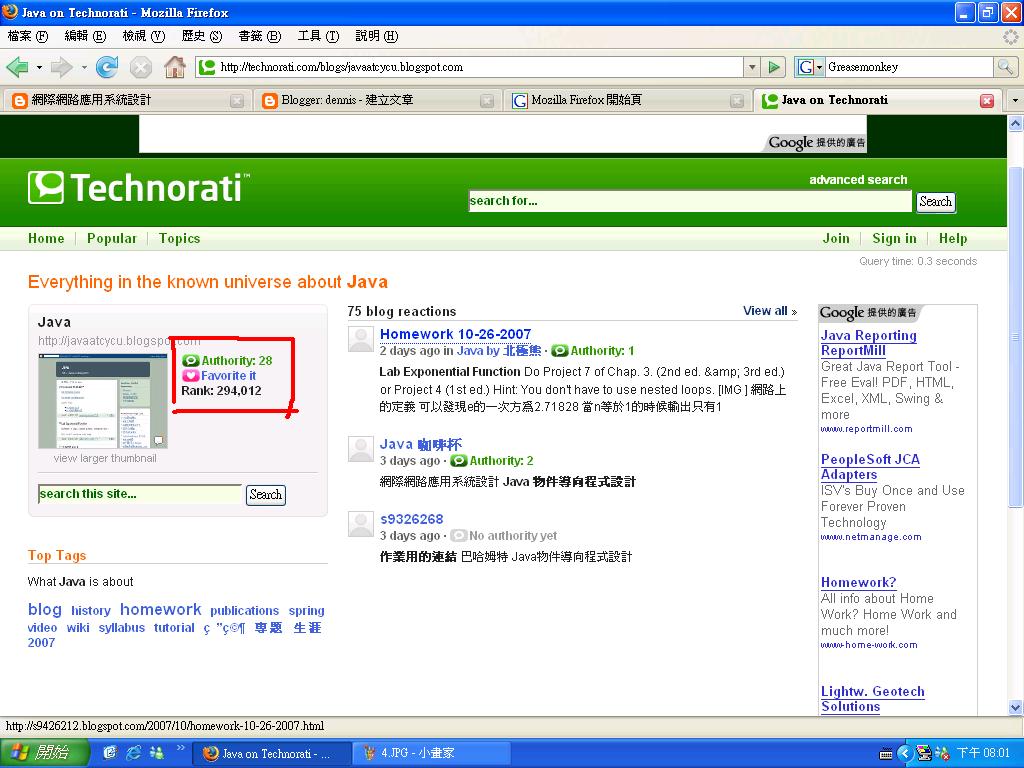The image size is (1024, 768).
Task: Click avatar icon beside Java 咖啡杯
Action: point(360,449)
